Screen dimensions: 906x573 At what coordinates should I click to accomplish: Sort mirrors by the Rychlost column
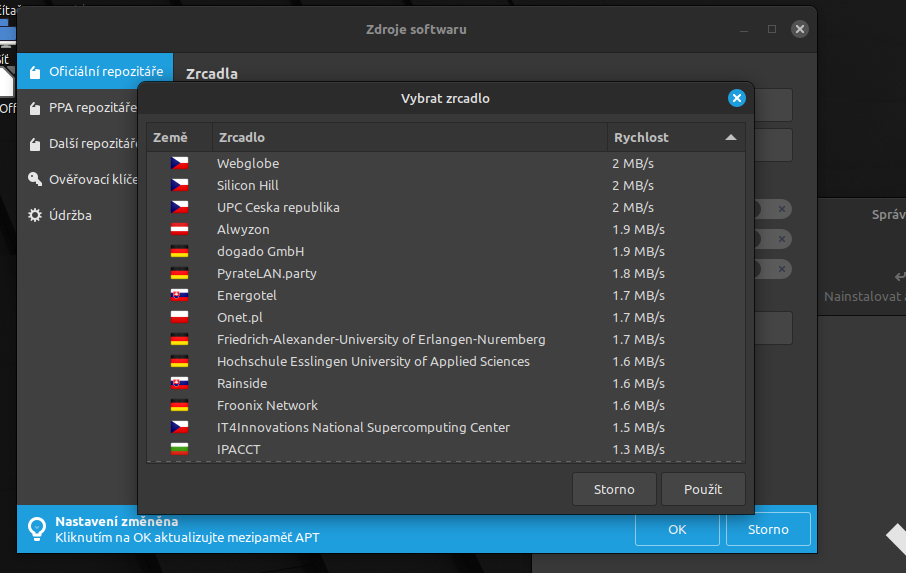[x=675, y=137]
